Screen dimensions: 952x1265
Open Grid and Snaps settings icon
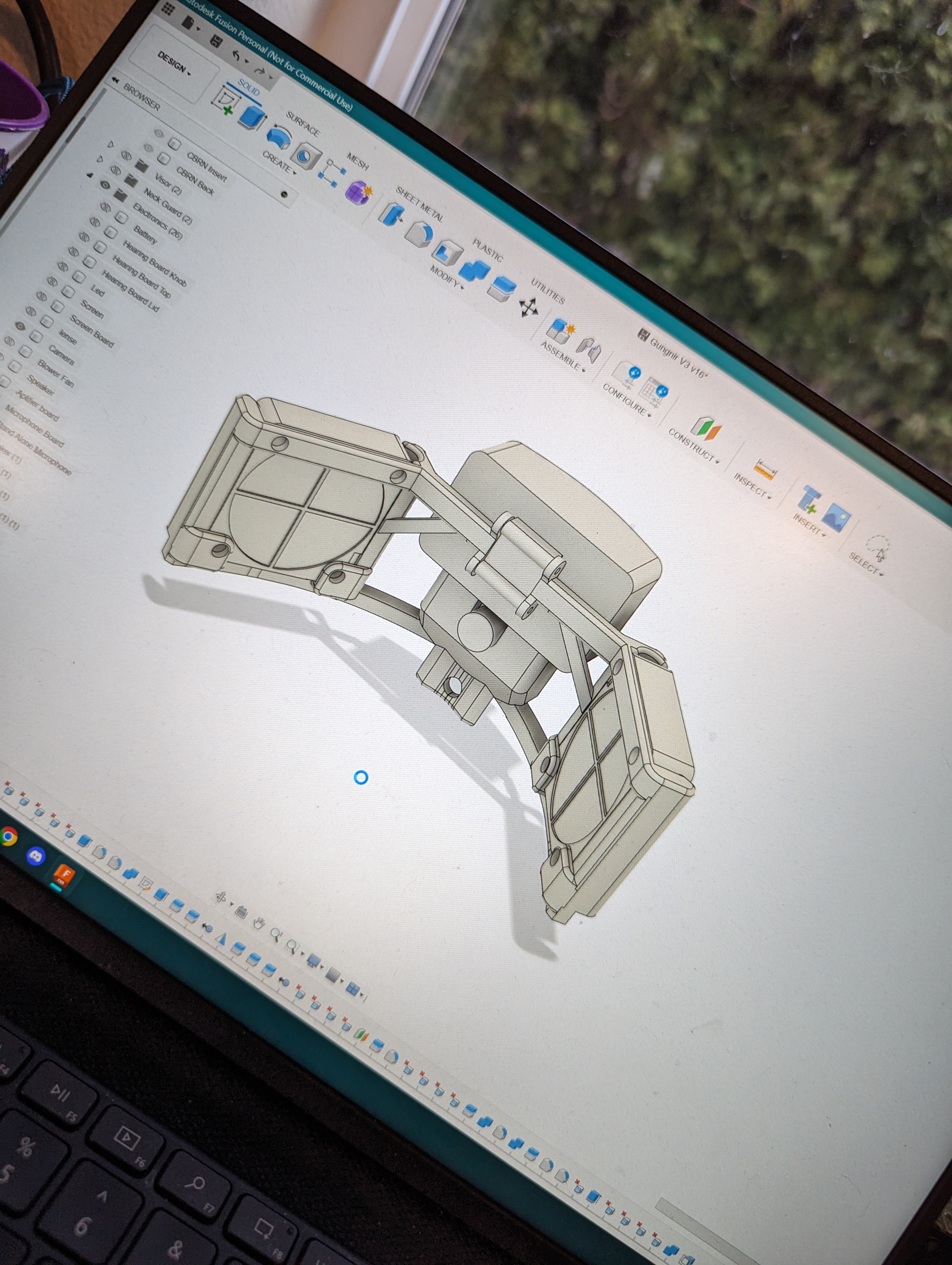point(334,975)
